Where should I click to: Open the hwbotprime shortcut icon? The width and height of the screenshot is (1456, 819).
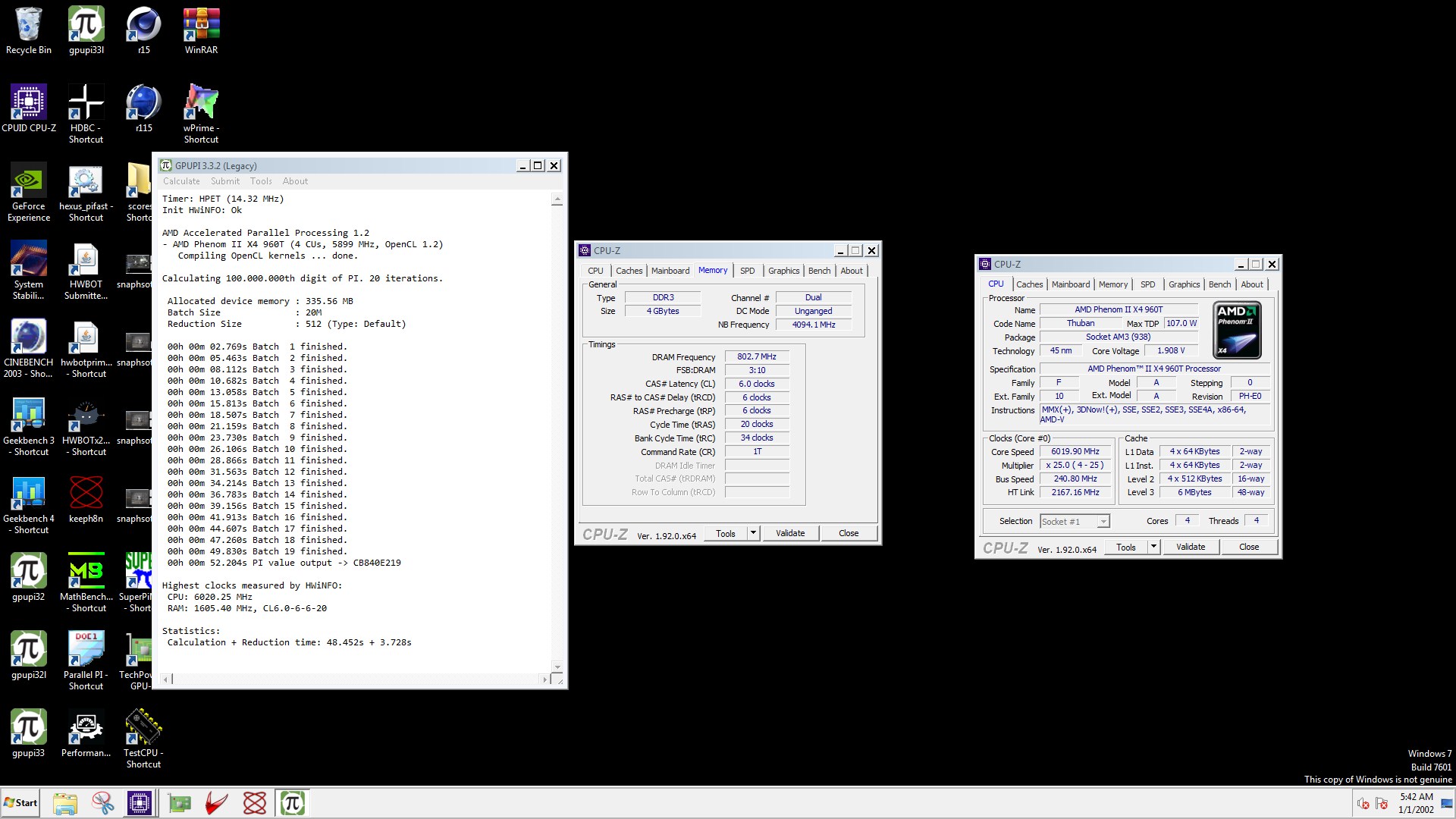click(x=86, y=348)
